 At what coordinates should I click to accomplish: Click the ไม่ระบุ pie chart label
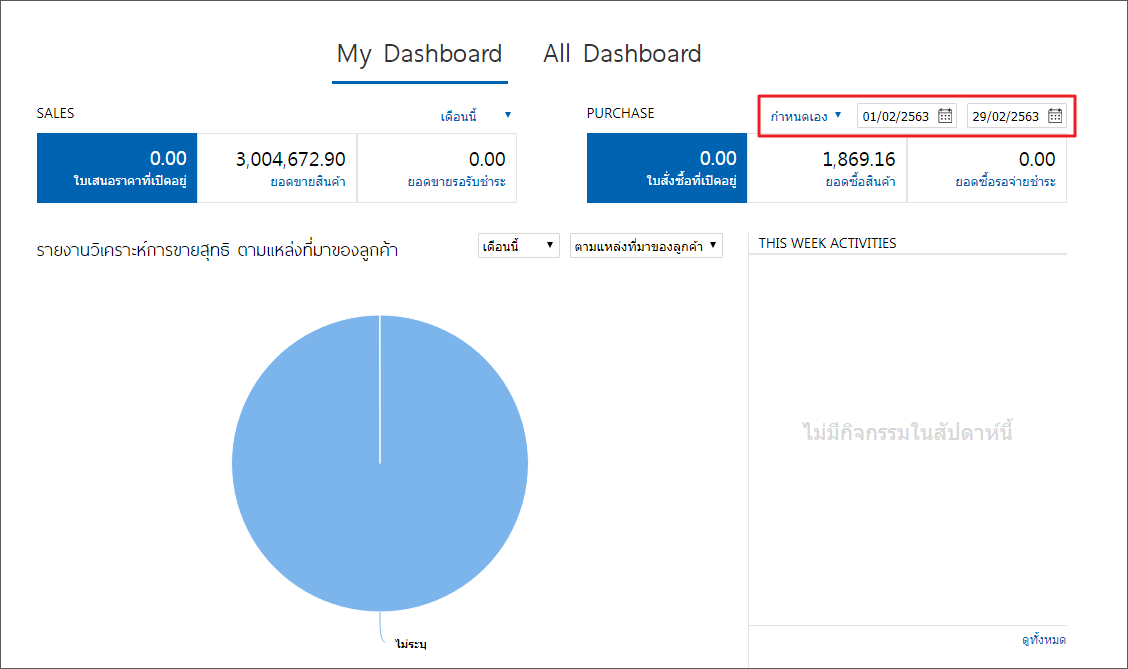pyautogui.click(x=410, y=643)
